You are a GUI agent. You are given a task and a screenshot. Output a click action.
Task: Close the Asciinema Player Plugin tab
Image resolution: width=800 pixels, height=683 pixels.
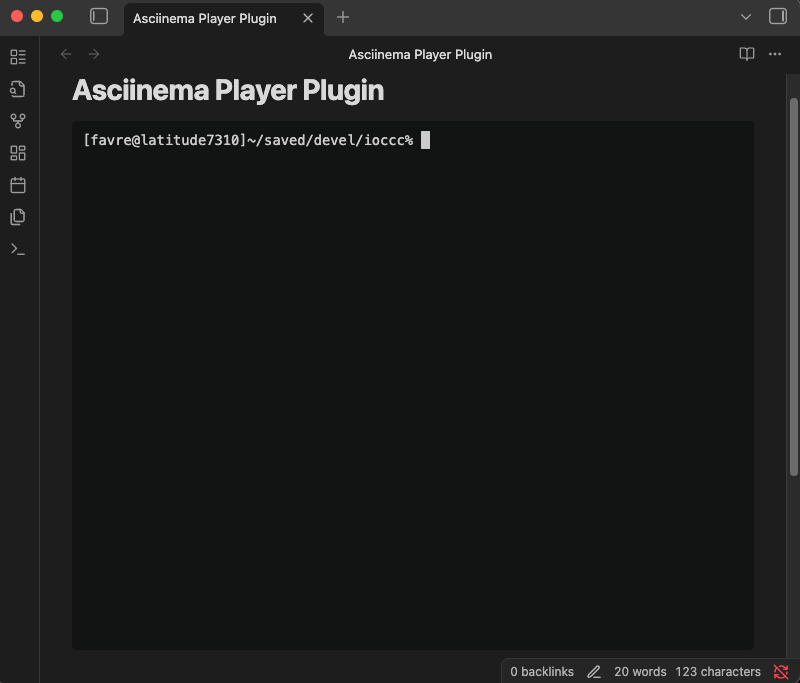click(308, 18)
